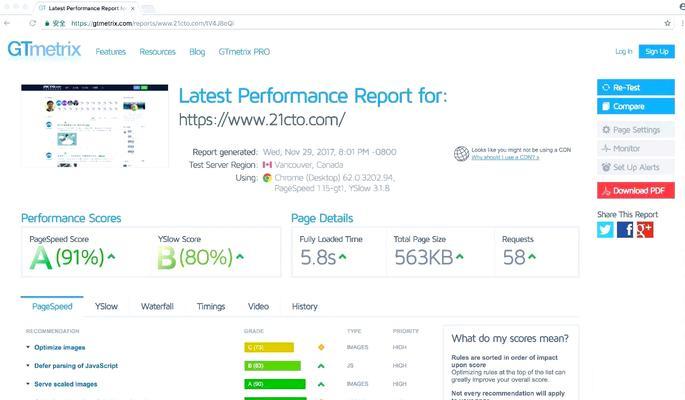685x400 pixels.
Task: Click the Sign Up button
Action: (657, 52)
